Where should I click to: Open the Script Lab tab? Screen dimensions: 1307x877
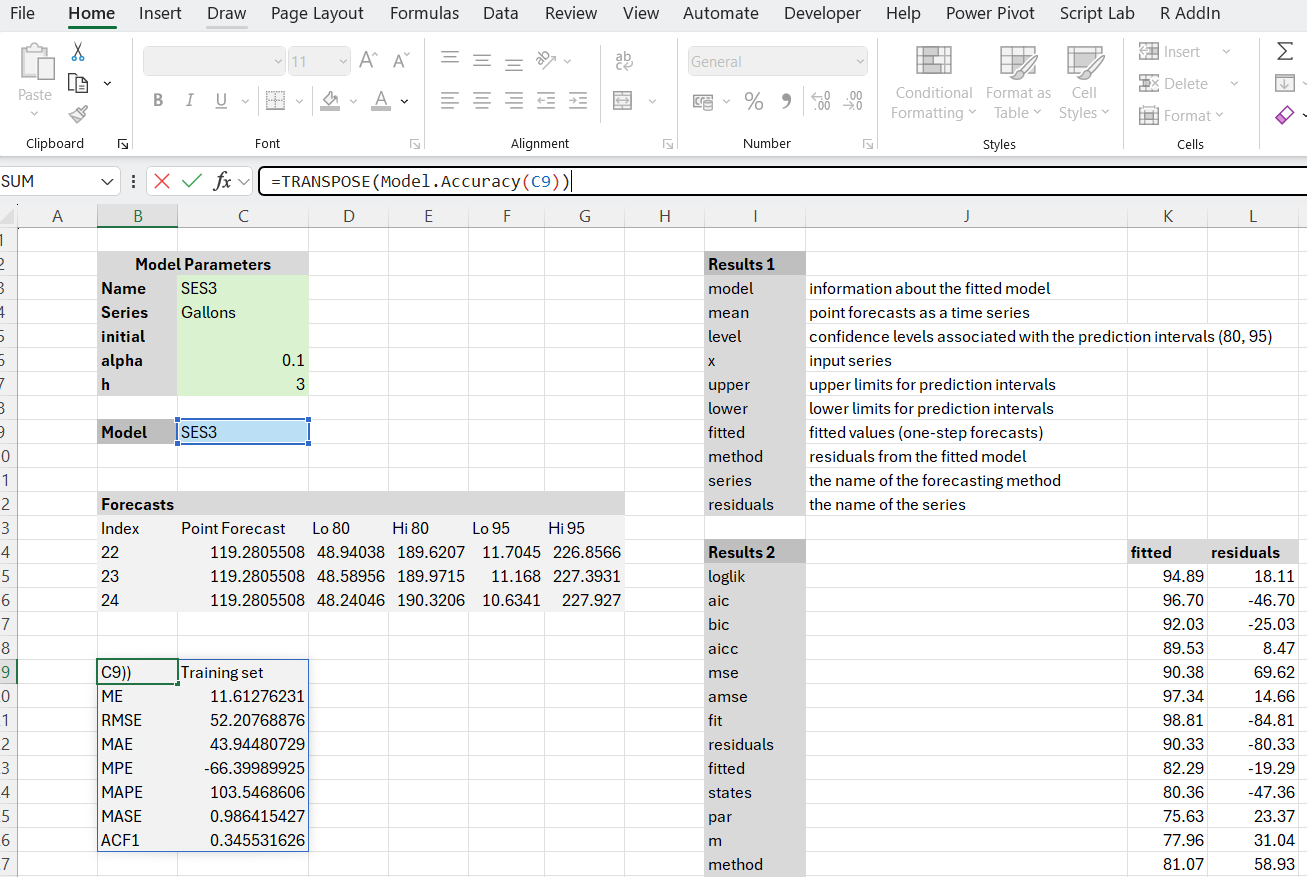pos(1097,13)
